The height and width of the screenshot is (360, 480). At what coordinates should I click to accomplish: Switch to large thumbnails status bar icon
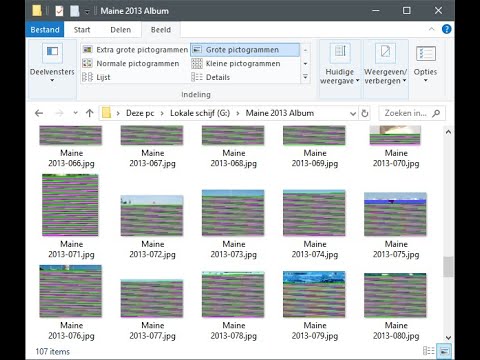click(x=444, y=351)
